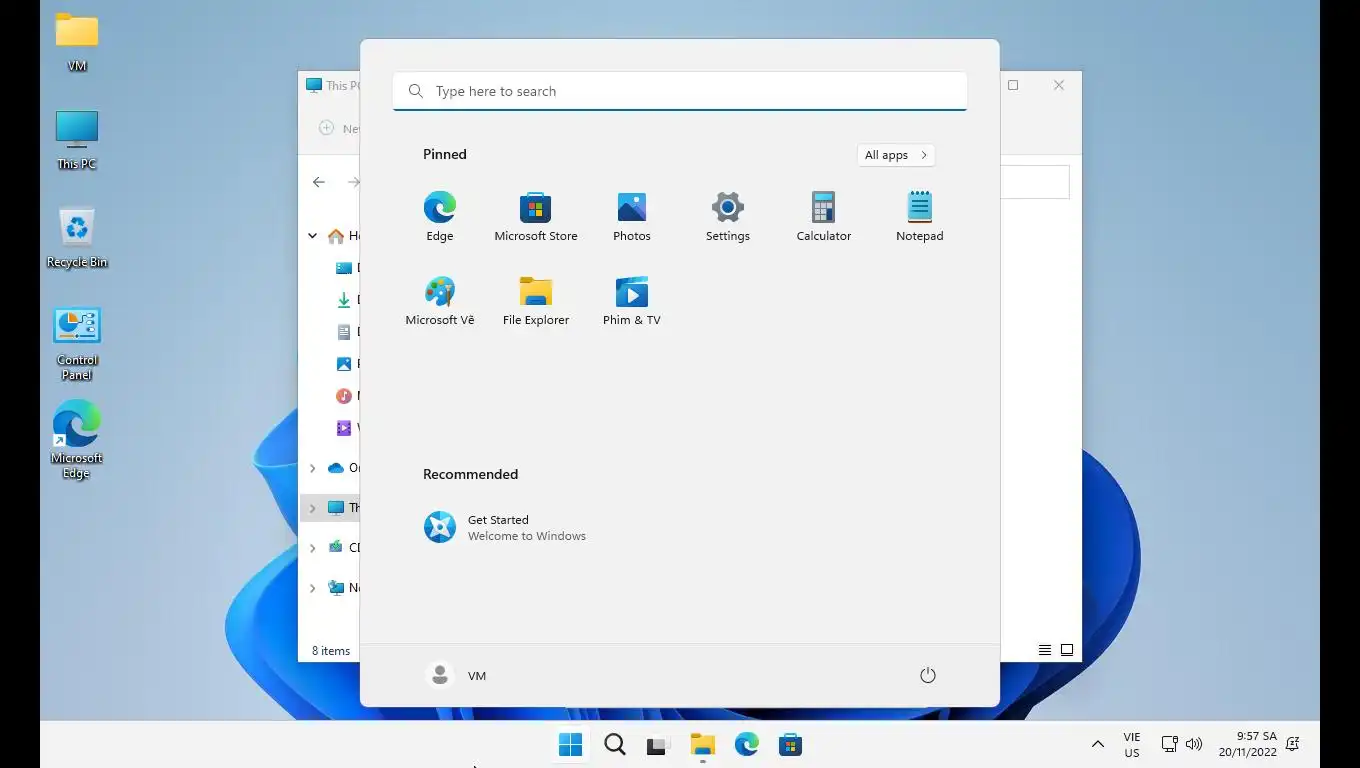This screenshot has width=1360, height=768.
Task: Maximize the File Explorer window
Action: point(1013,85)
